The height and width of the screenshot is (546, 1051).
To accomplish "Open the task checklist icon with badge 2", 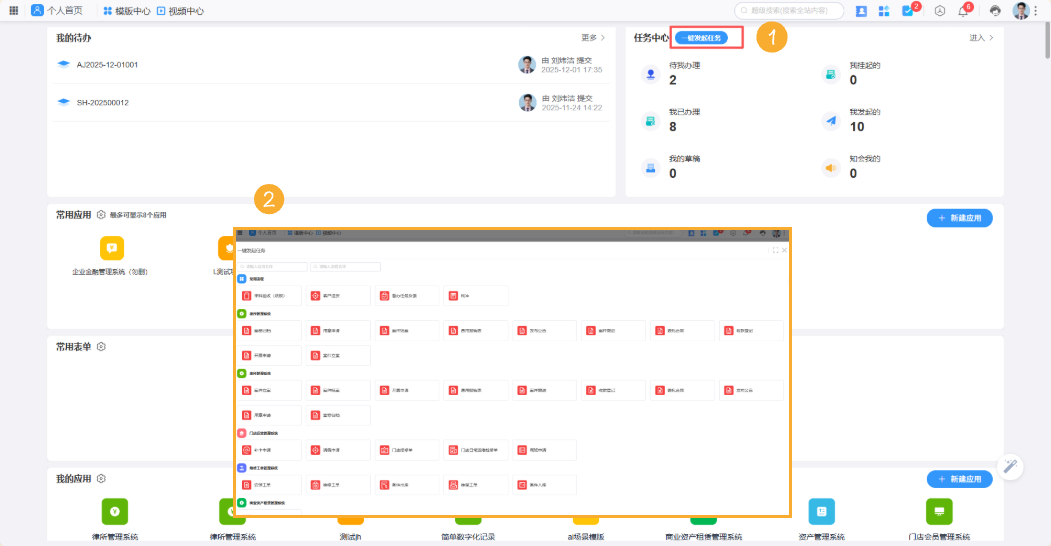I will pos(908,11).
